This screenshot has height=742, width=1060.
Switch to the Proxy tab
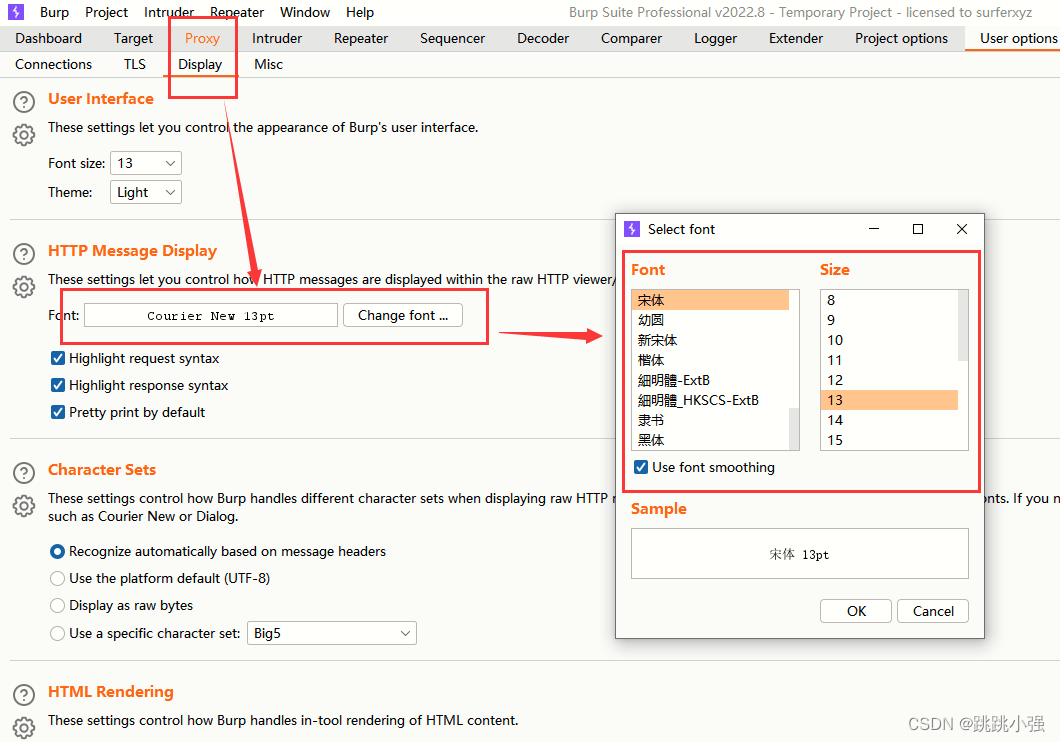tap(202, 39)
